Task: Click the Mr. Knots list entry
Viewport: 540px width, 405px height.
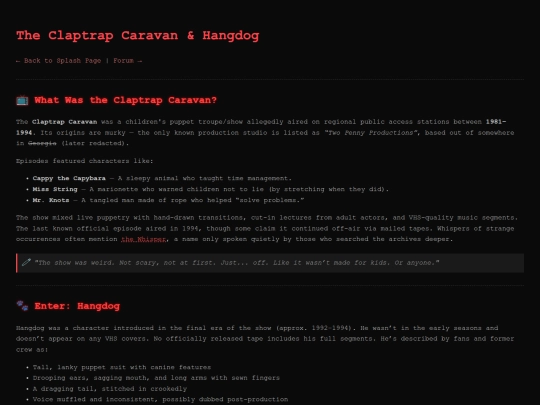Action: tap(168, 200)
